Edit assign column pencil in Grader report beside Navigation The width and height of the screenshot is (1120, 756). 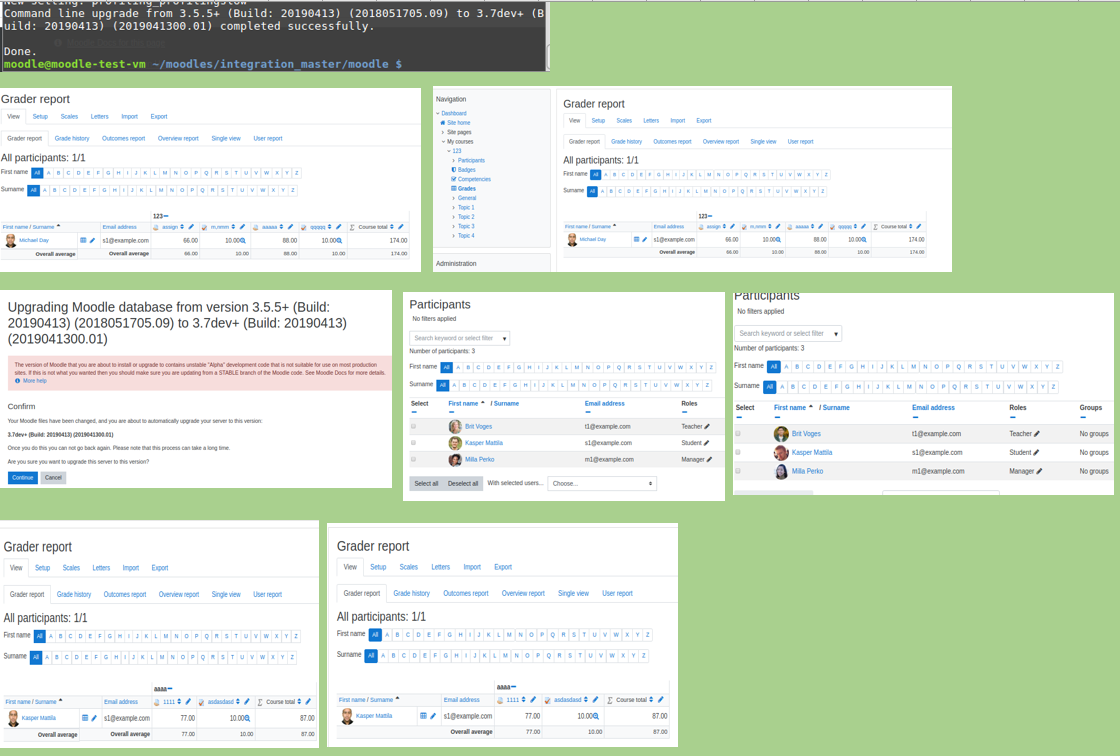pos(732,227)
